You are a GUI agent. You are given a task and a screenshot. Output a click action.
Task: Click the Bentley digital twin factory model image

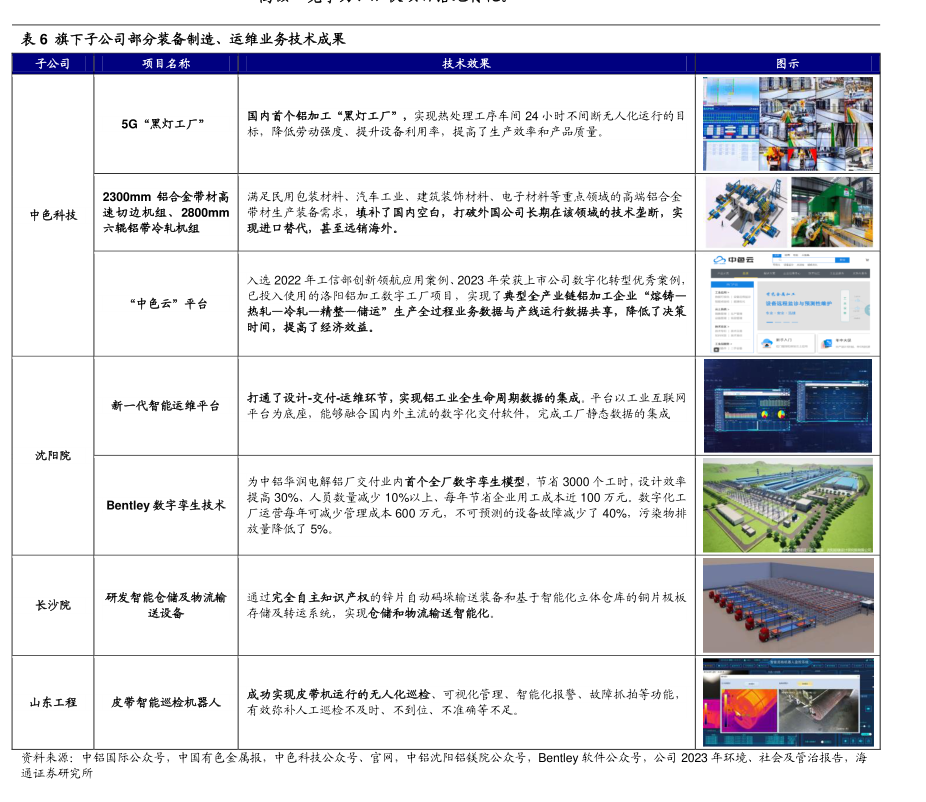pos(788,505)
